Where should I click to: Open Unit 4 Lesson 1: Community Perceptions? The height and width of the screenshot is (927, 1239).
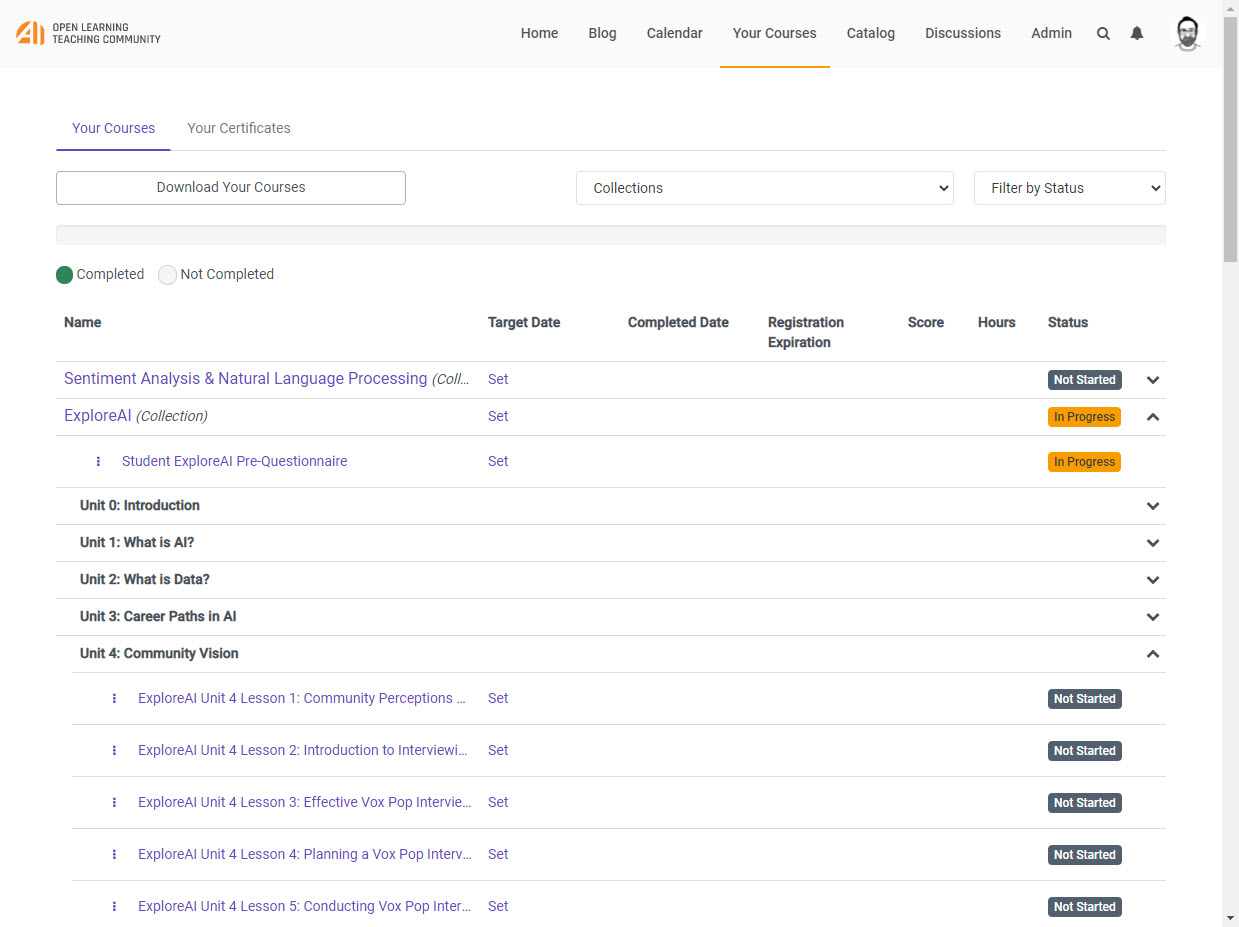(302, 698)
